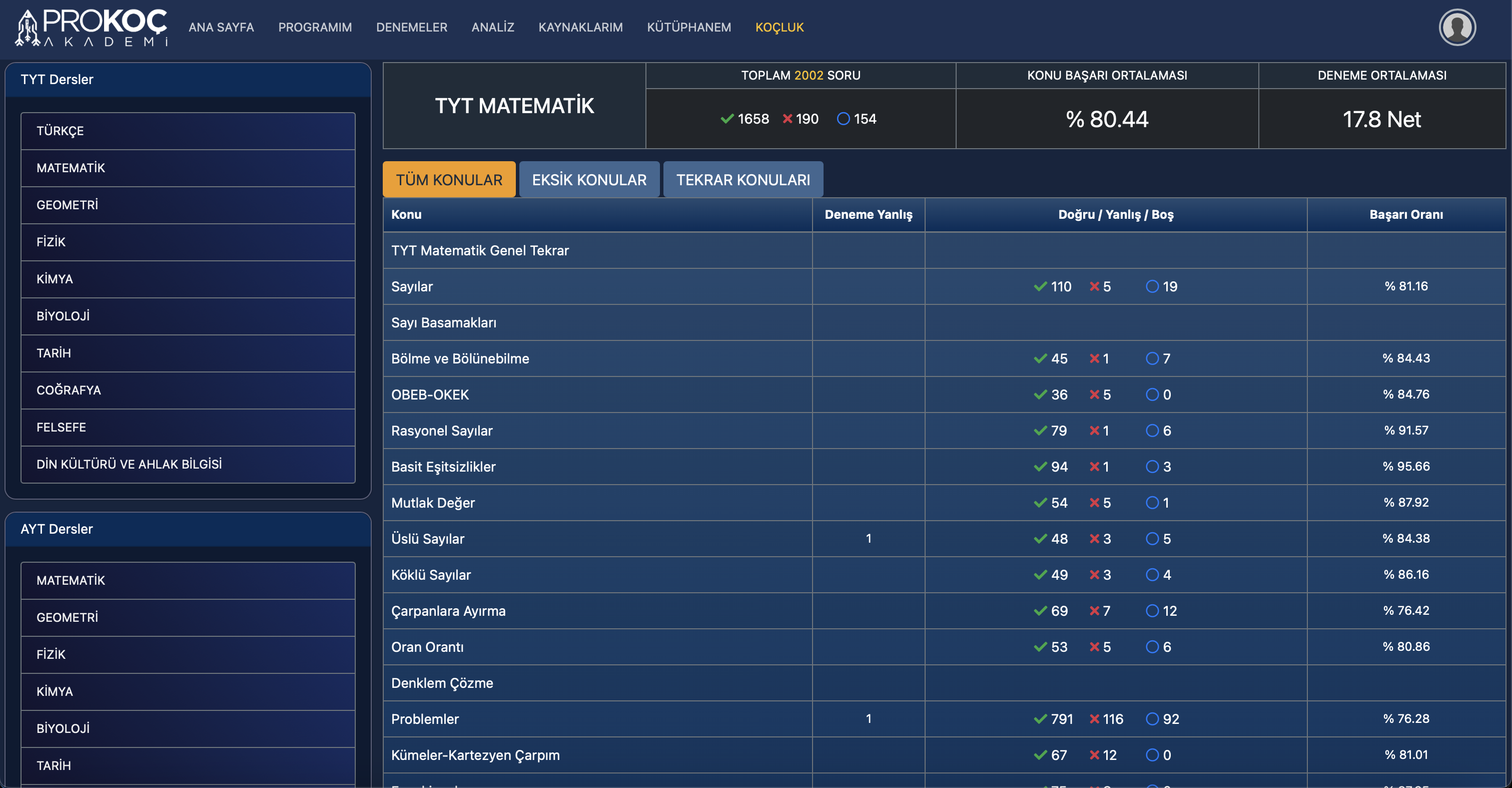Click red X icon in total questions summary
The height and width of the screenshot is (788, 1512).
coord(787,119)
